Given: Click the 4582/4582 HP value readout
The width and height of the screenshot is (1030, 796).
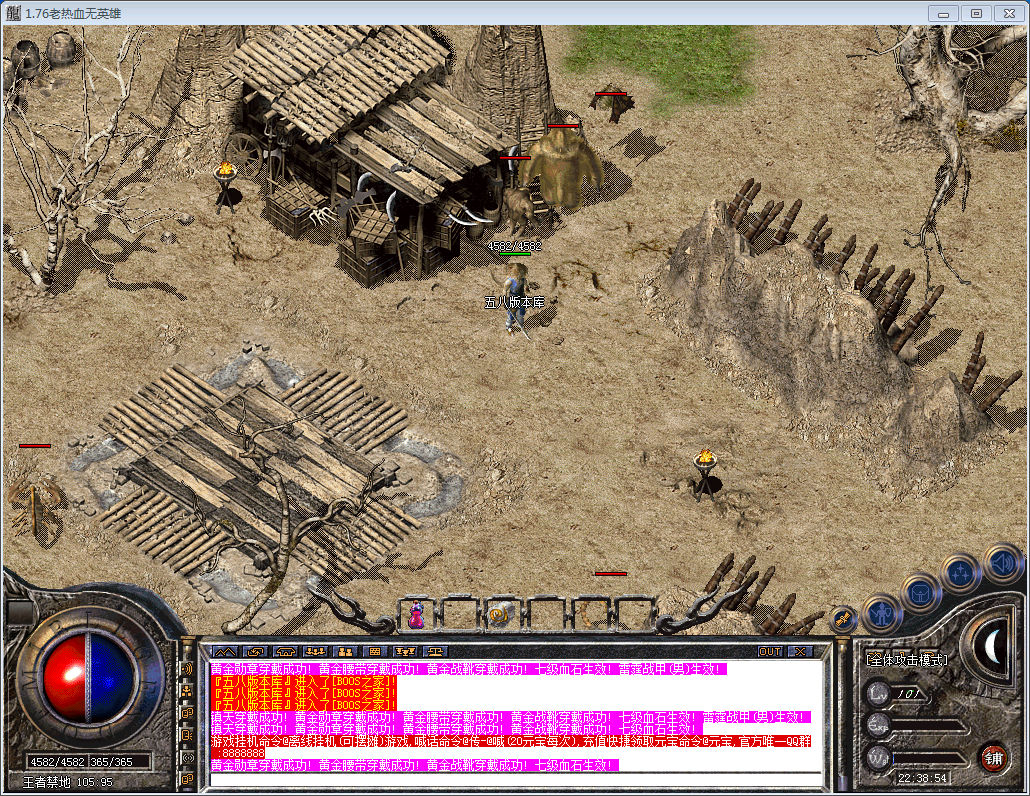Looking at the screenshot, I should [x=58, y=762].
